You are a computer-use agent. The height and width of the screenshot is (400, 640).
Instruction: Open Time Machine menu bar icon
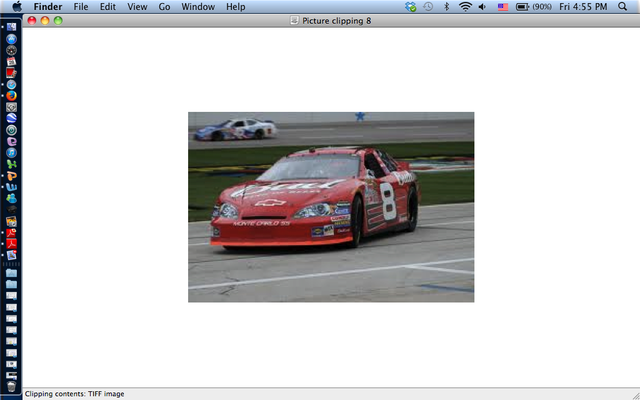(428, 7)
